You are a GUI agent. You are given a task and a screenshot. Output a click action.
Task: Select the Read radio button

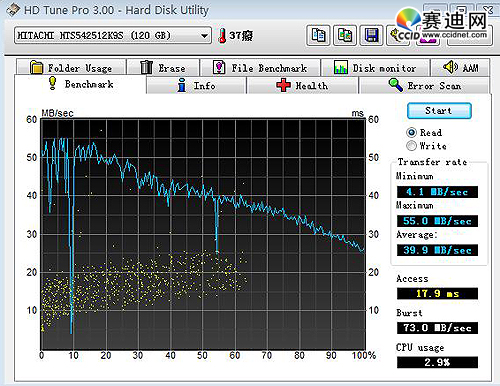click(411, 132)
